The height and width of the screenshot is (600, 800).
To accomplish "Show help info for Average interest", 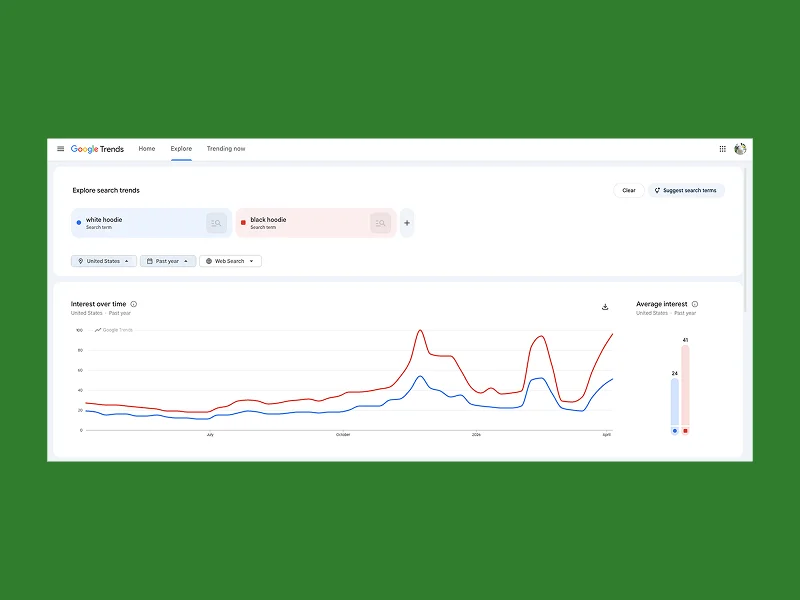I will coord(695,304).
